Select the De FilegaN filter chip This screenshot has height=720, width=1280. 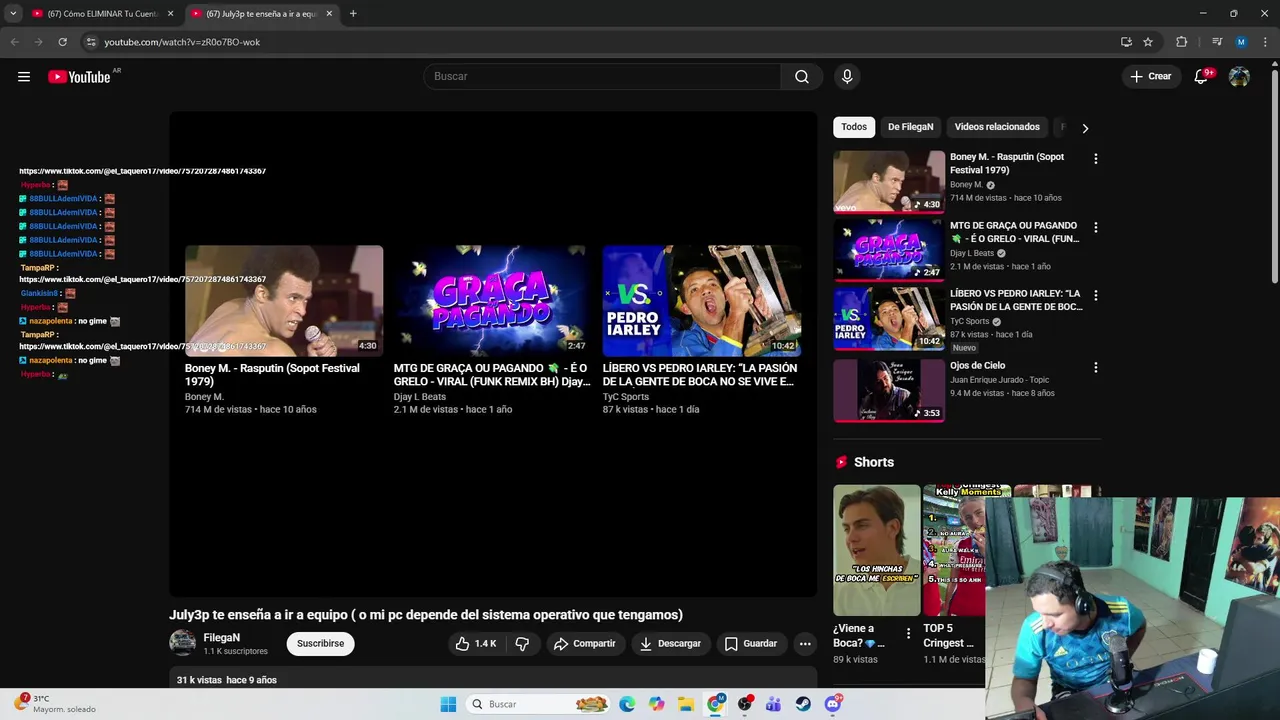911,127
